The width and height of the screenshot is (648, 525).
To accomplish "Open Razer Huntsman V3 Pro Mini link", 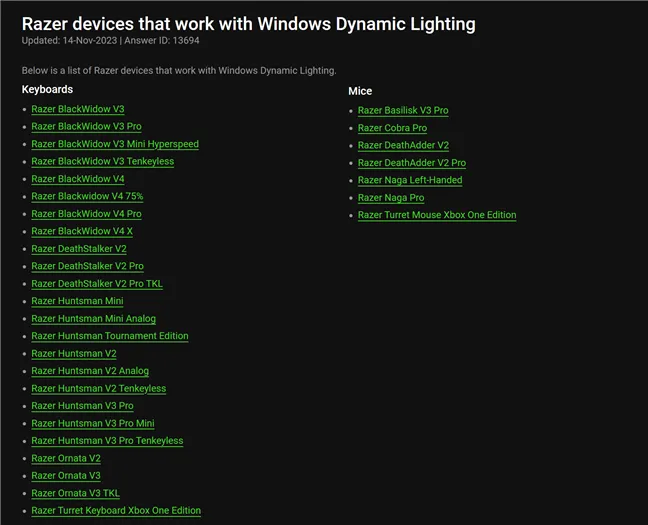I will (x=93, y=424).
